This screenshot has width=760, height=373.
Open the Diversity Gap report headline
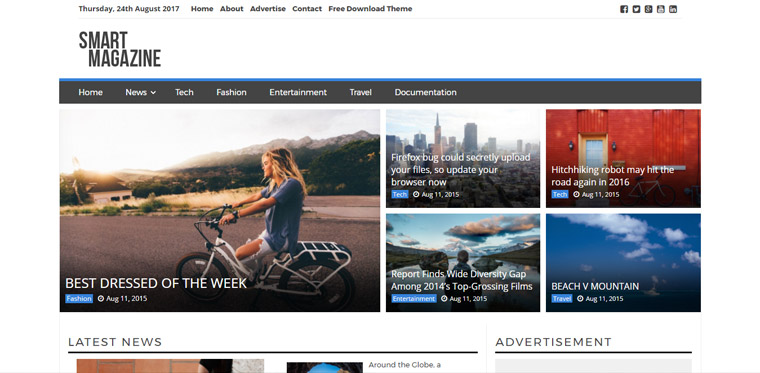pos(461,280)
